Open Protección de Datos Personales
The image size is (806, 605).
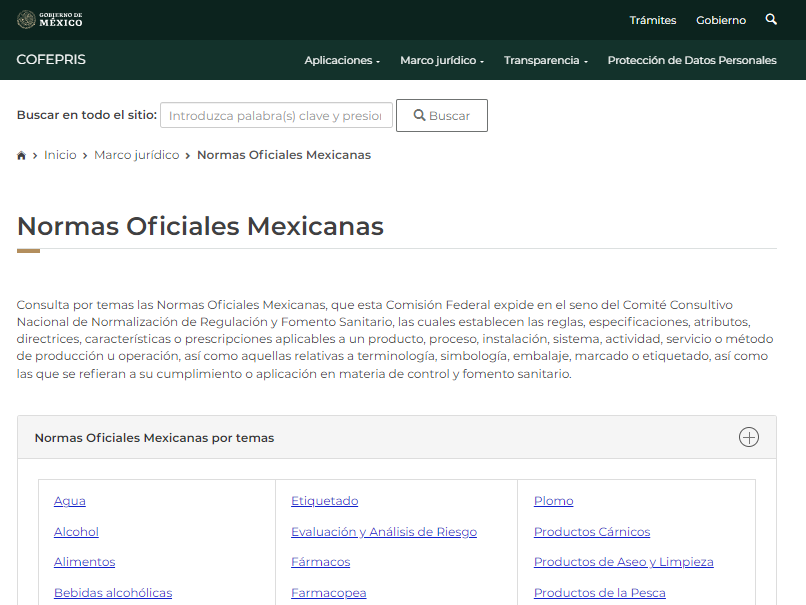[x=692, y=60]
